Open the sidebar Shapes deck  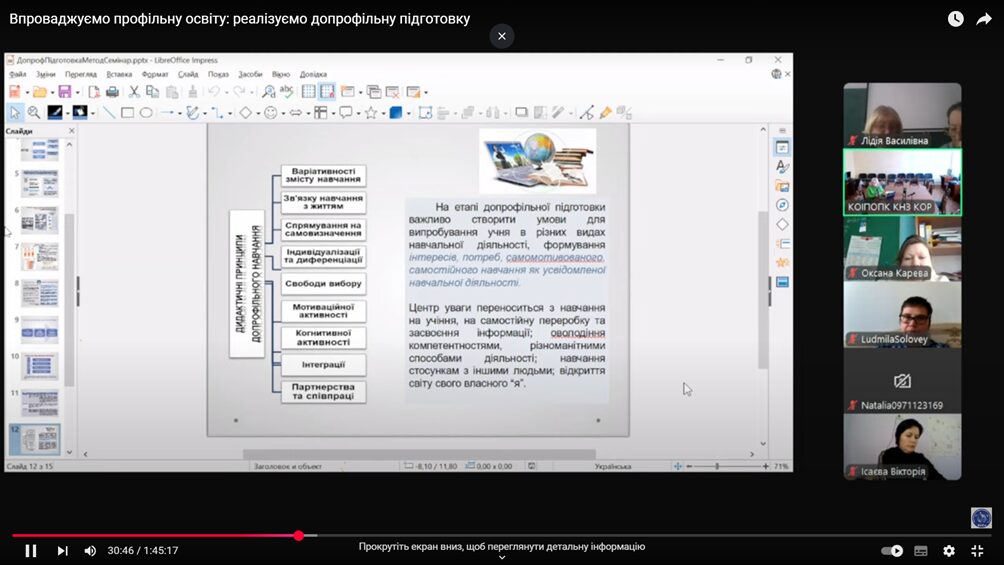(782, 224)
